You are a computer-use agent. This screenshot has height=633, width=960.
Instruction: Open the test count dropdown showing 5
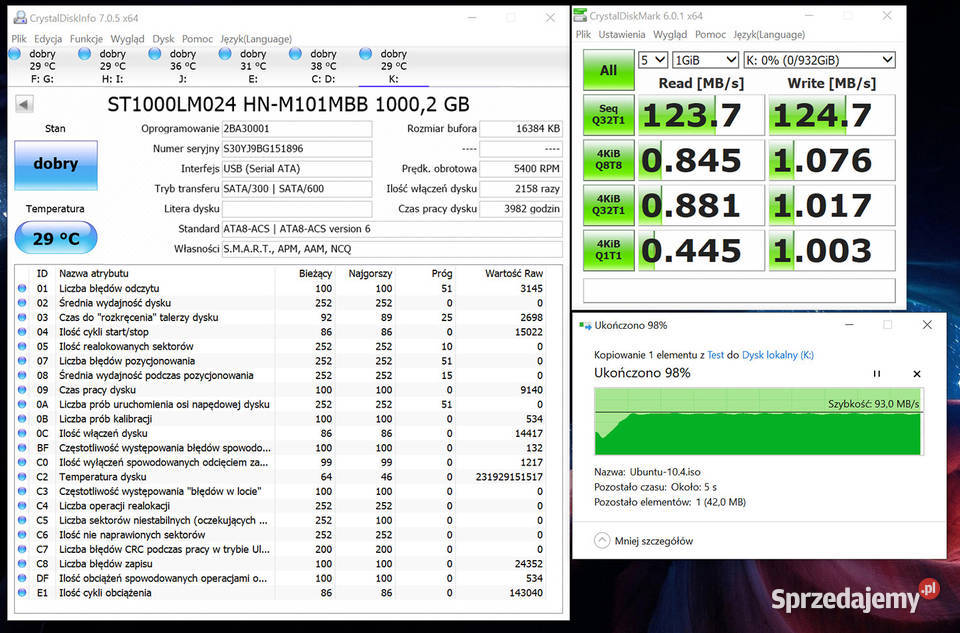(652, 60)
